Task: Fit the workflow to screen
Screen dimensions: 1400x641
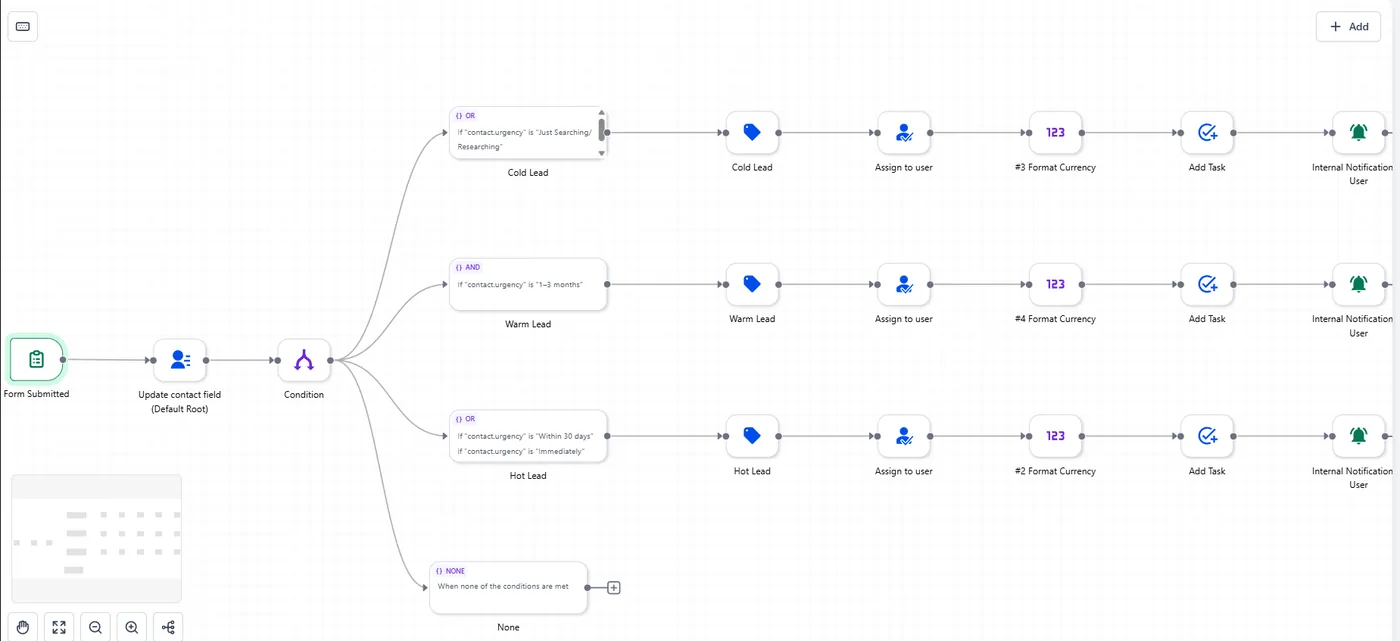Action: pos(59,627)
